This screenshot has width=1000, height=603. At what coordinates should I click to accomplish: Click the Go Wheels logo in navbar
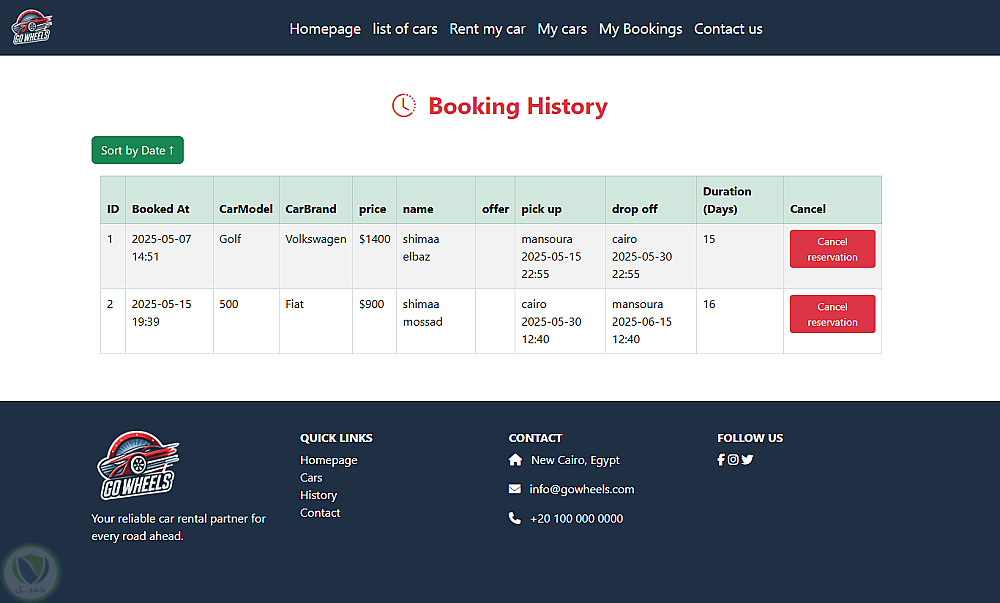coord(32,27)
